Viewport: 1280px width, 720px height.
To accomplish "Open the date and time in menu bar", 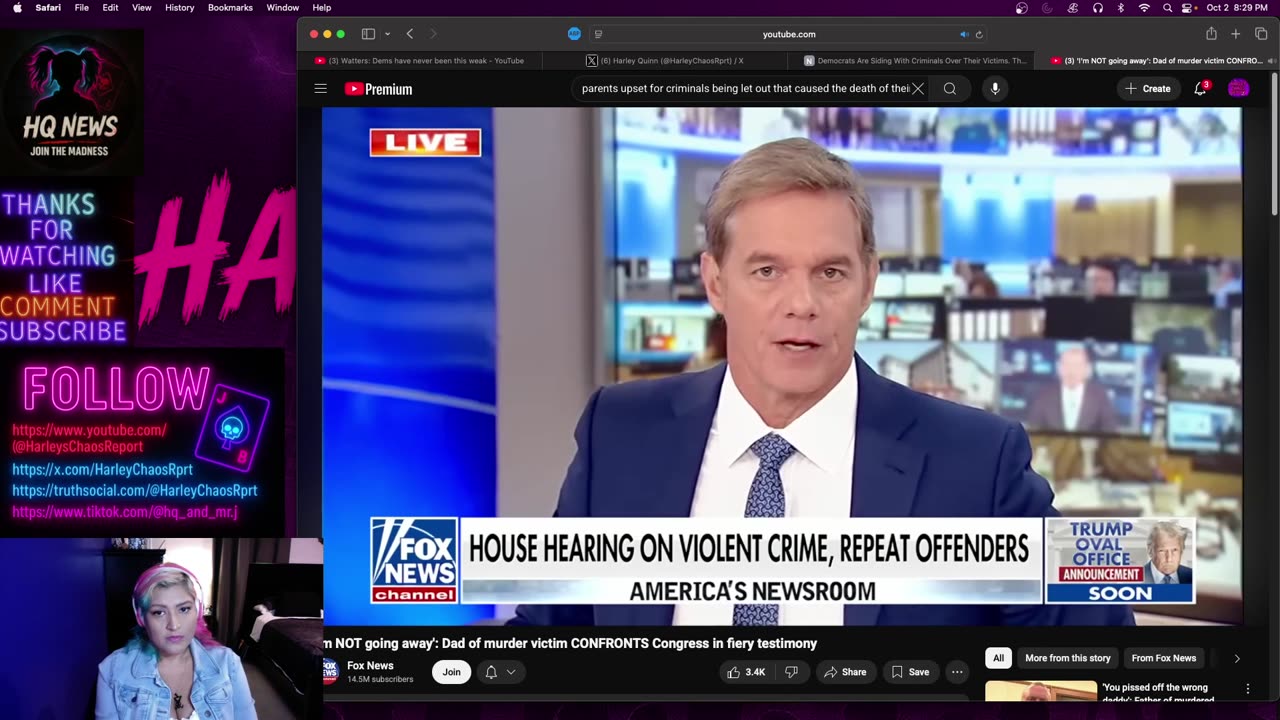I will click(x=1238, y=8).
